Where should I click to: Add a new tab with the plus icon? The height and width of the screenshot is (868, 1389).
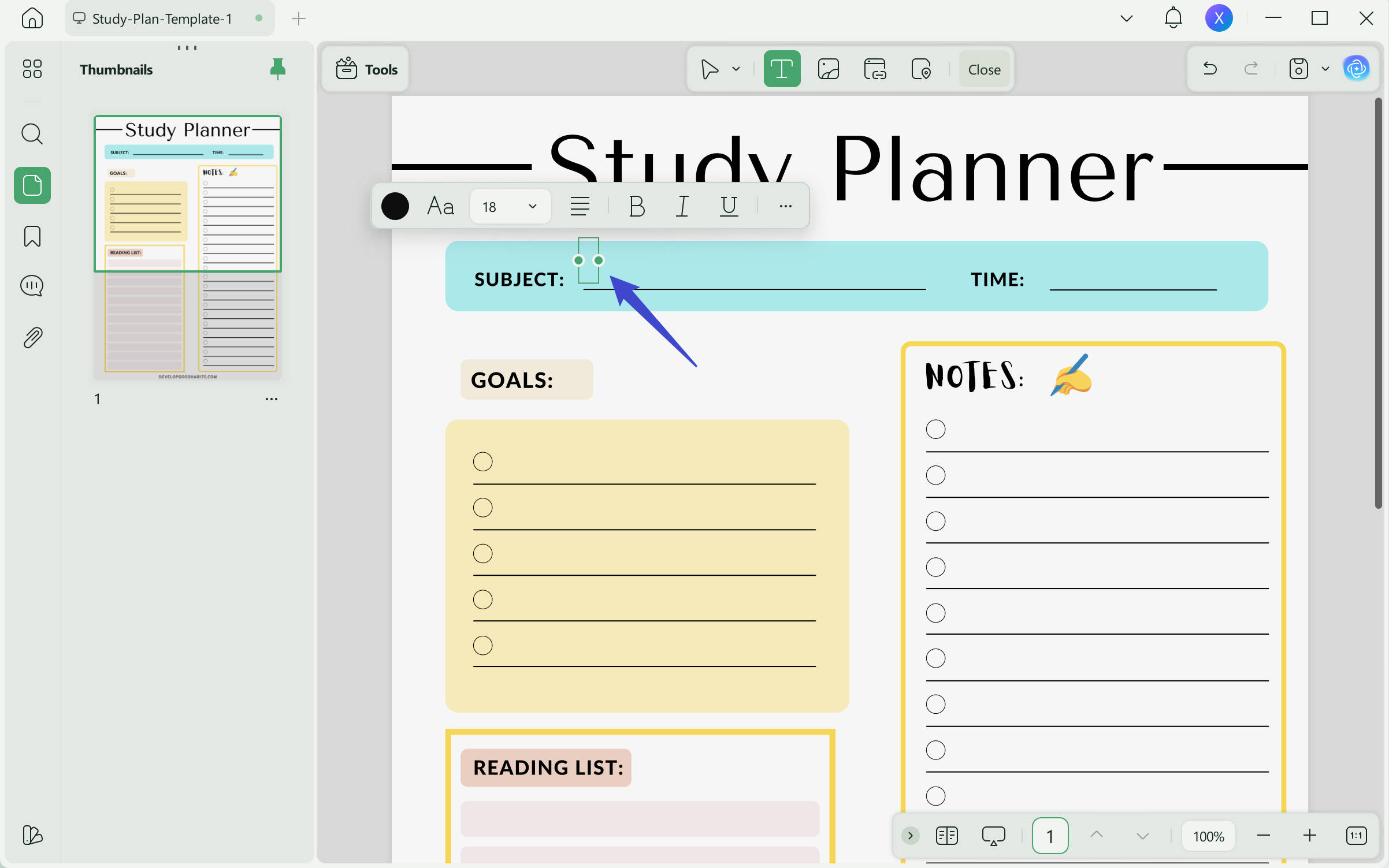point(298,18)
